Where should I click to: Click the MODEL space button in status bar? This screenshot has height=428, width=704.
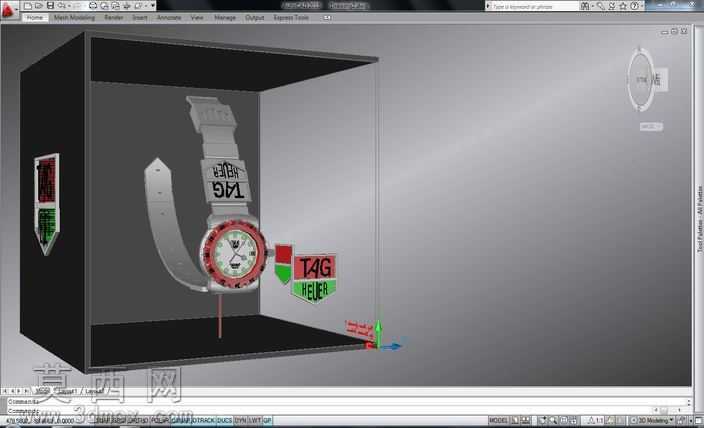(498, 421)
